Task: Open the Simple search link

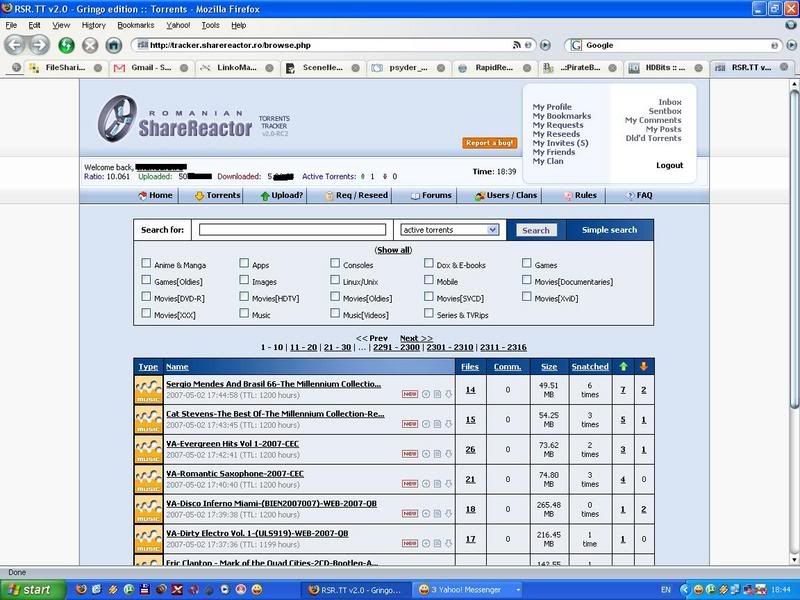Action: point(609,230)
